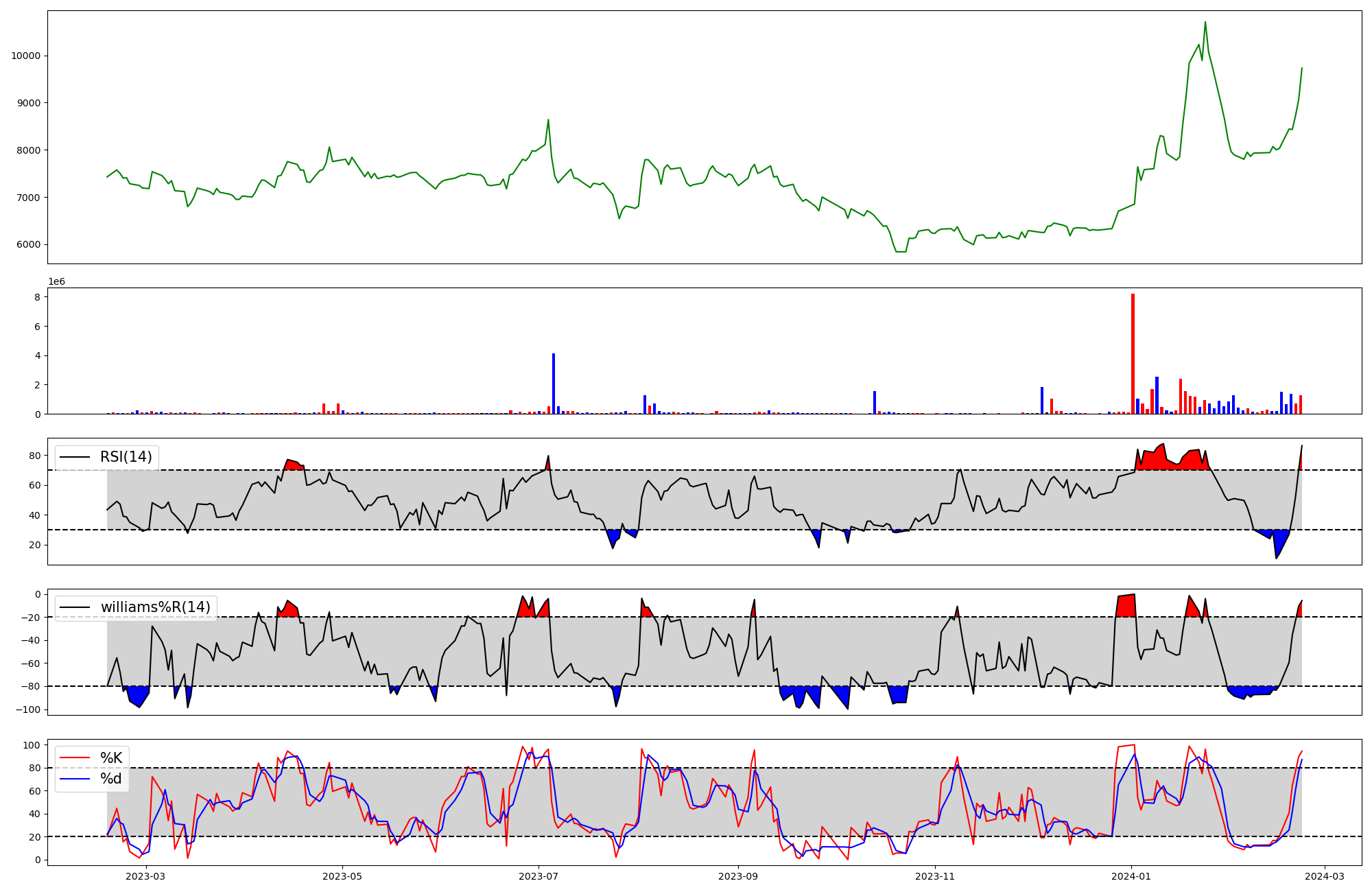Click the tallest red volume bar
The height and width of the screenshot is (892, 1372).
(x=1133, y=353)
